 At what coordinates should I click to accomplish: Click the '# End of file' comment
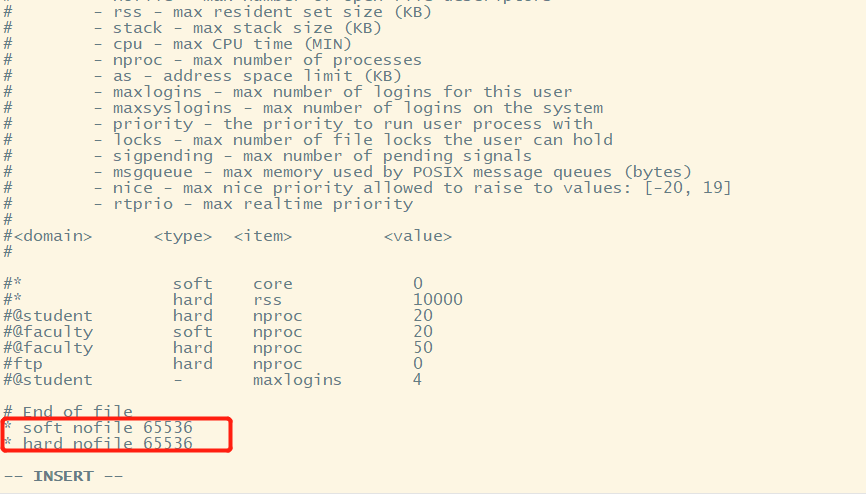(68, 412)
